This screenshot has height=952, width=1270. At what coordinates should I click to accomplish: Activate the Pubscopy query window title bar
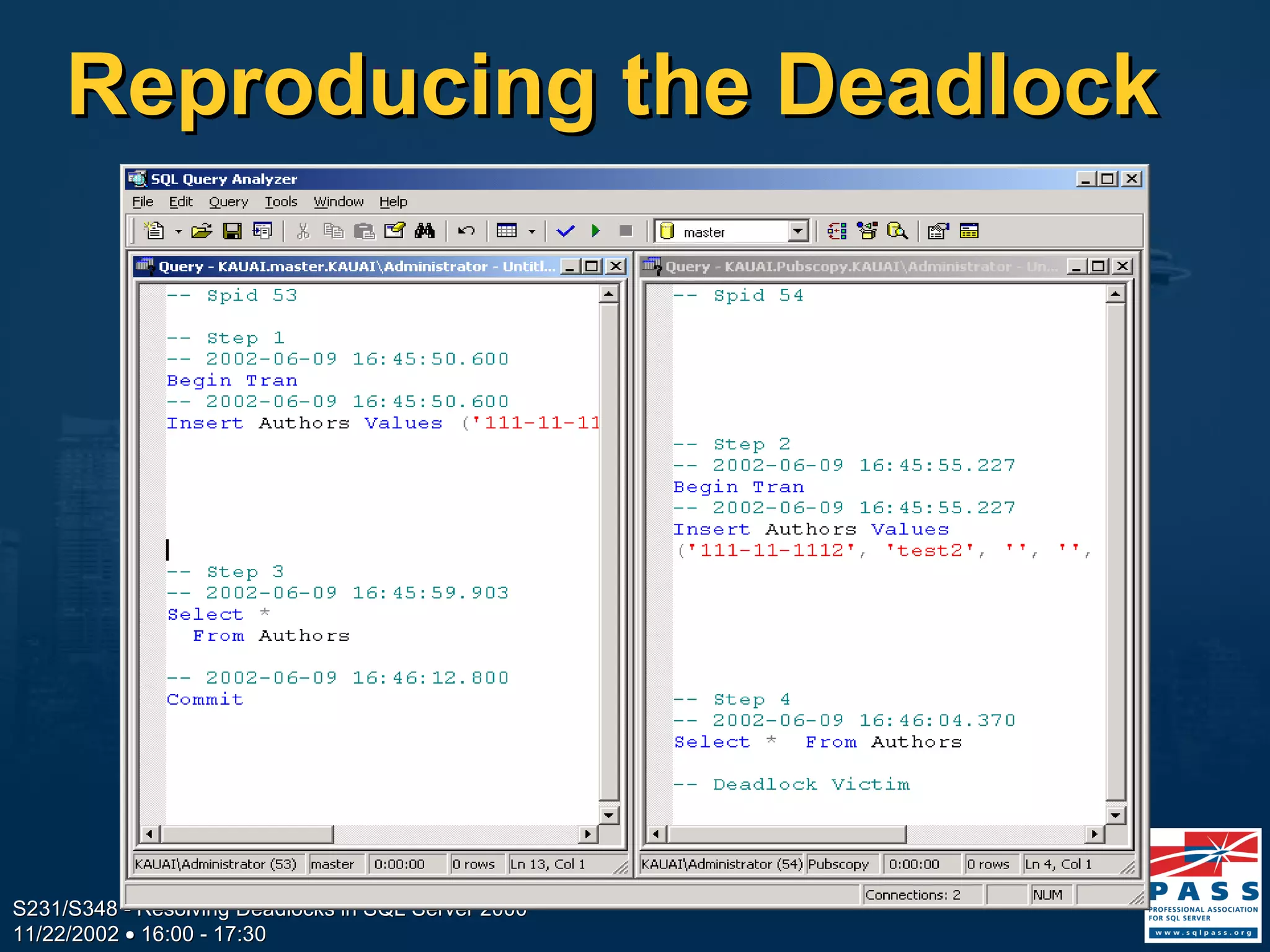(856, 267)
